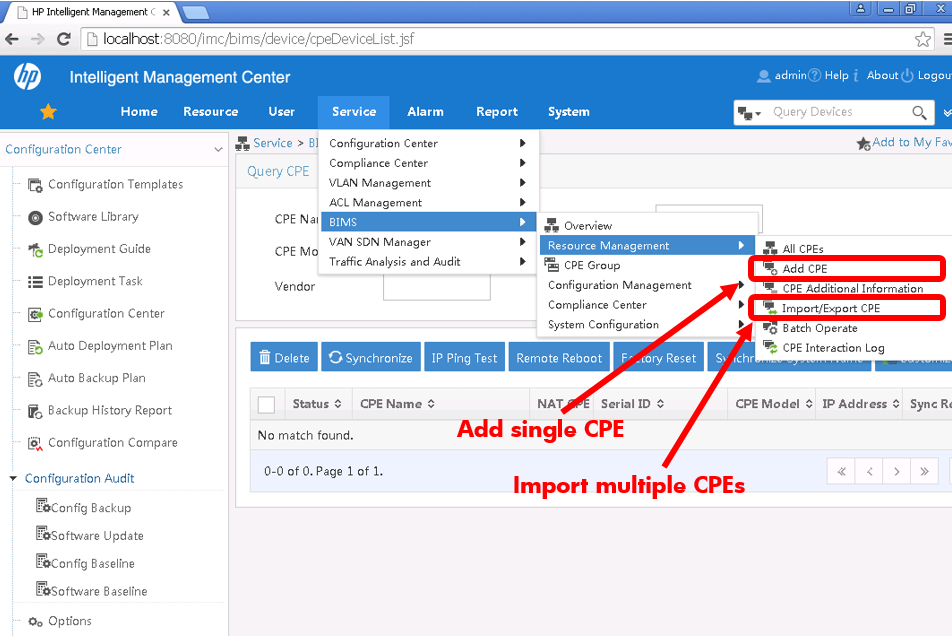Open Resource Management submenu item
Image resolution: width=952 pixels, height=636 pixels.
(647, 246)
